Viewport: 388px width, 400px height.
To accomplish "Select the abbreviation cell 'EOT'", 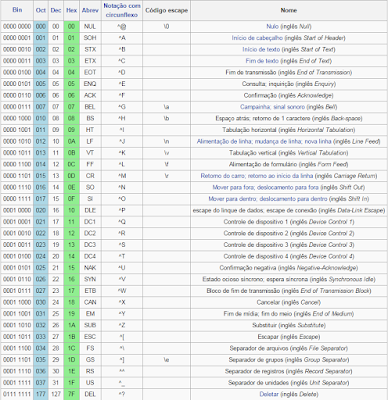I will [90, 72].
